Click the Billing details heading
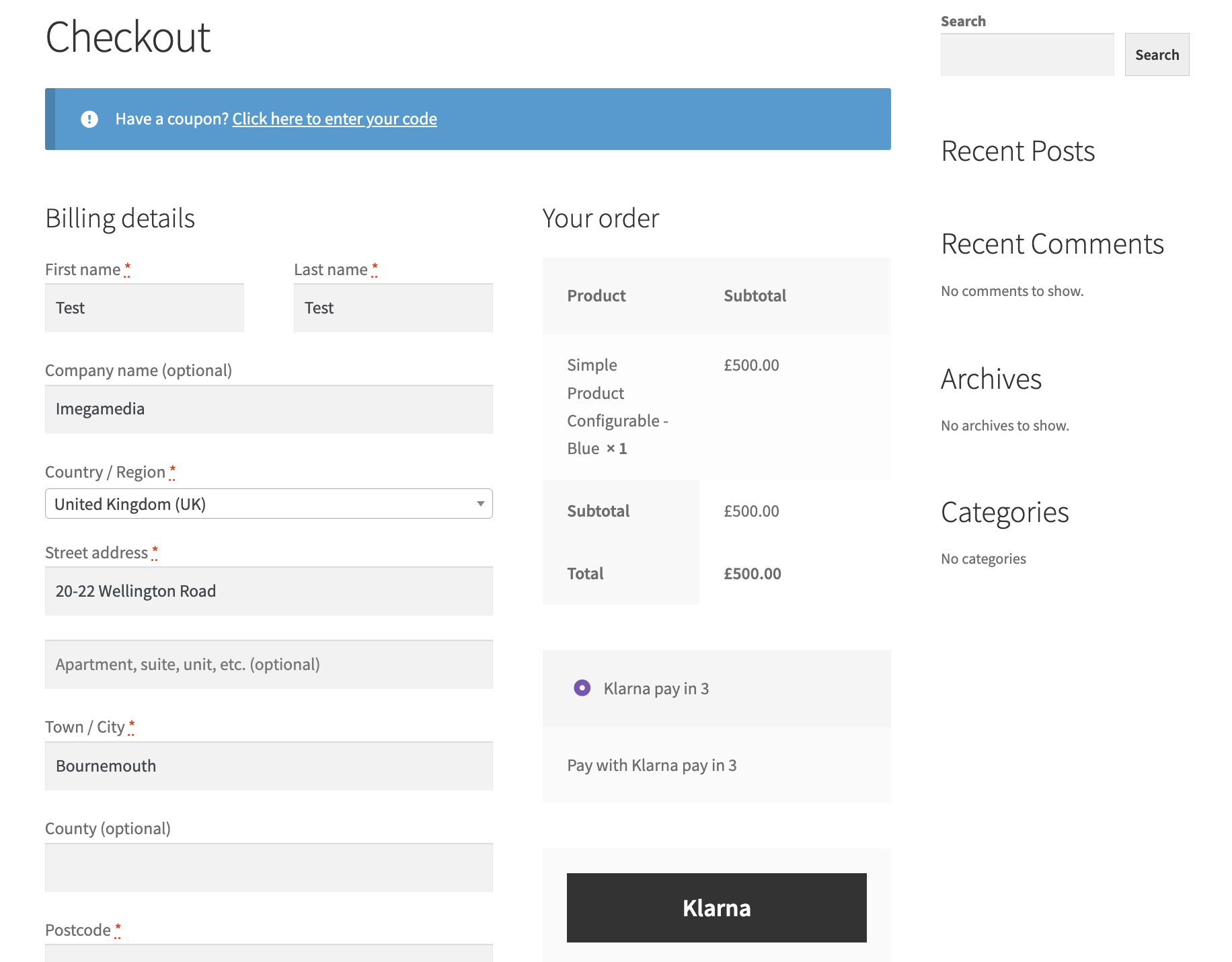This screenshot has width=1232, height=962. [120, 219]
